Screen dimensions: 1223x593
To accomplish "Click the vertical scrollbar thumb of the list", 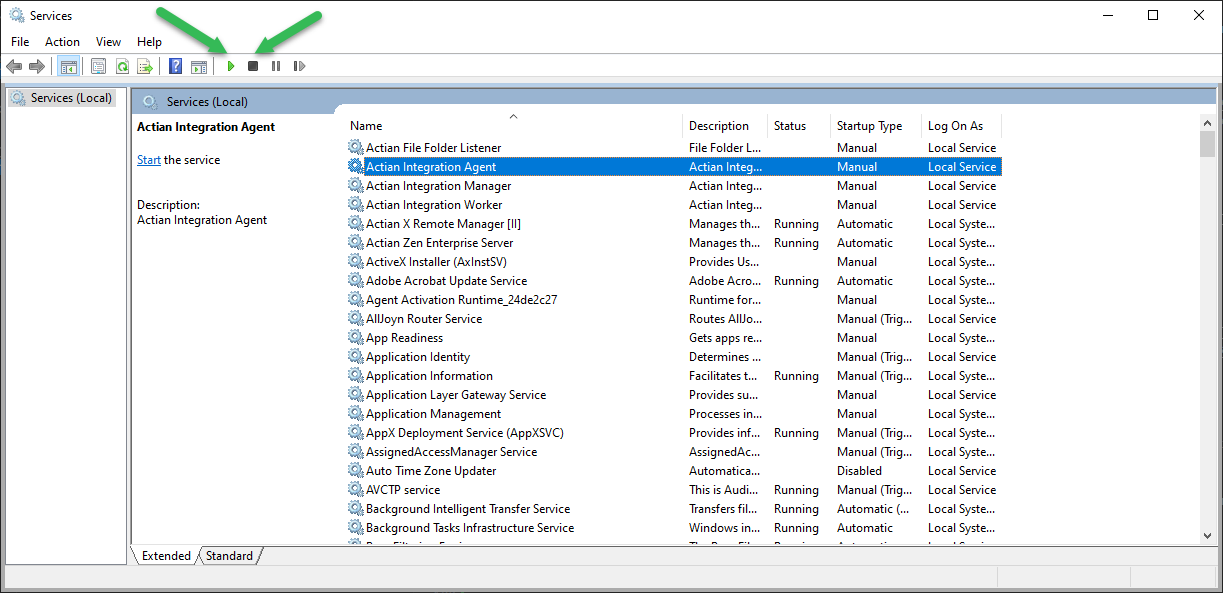I will (x=1207, y=145).
